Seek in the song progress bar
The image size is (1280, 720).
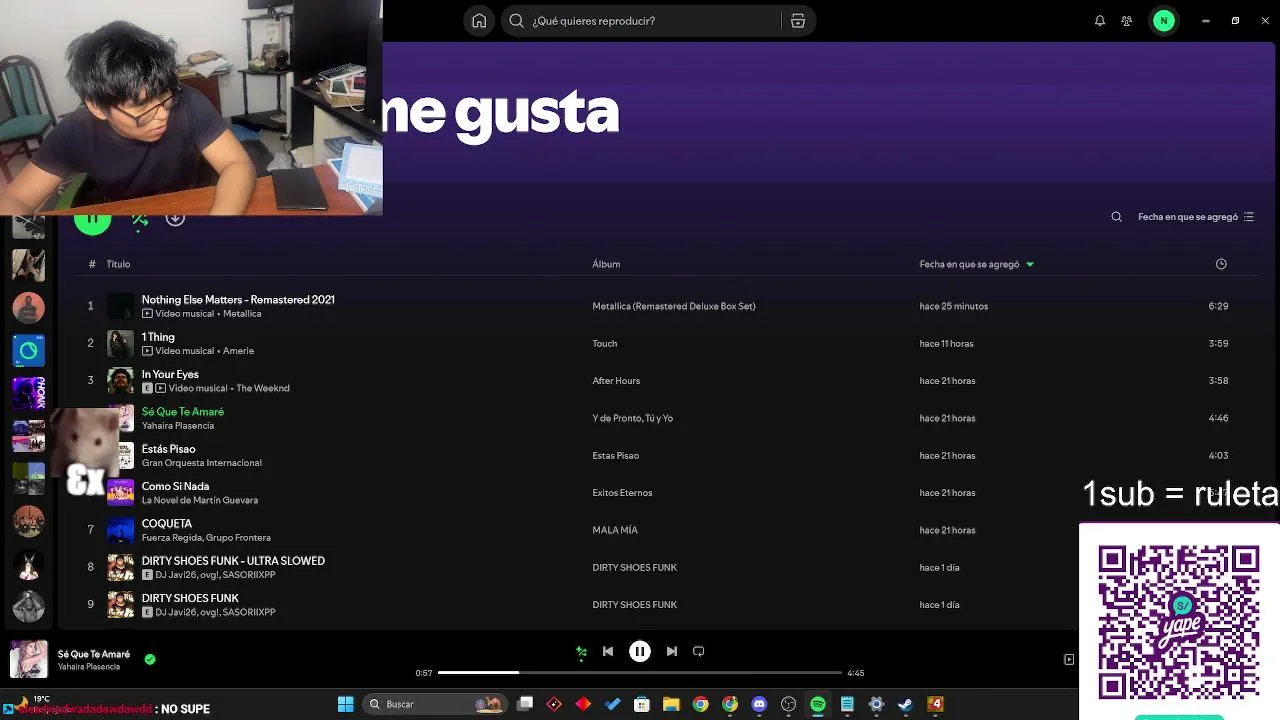(x=640, y=673)
